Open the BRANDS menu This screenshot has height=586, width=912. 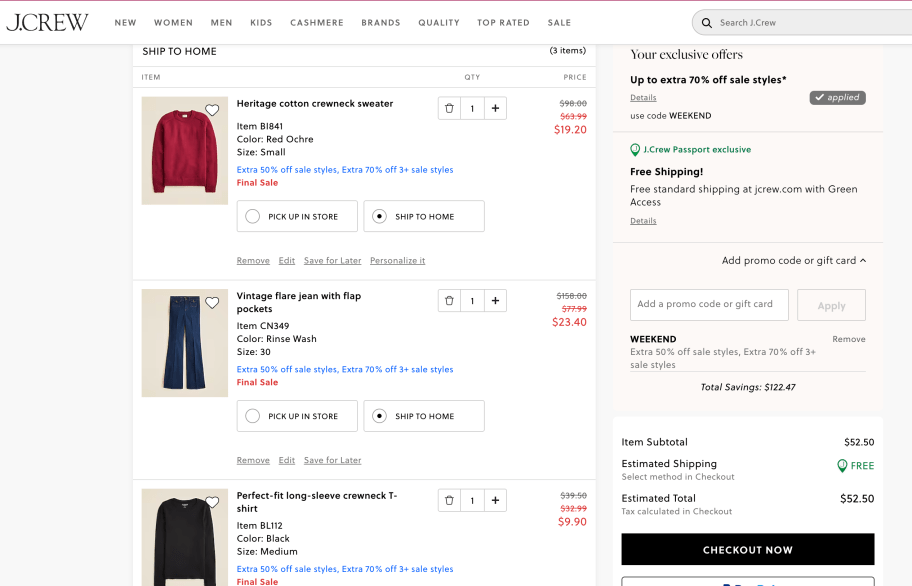381,23
